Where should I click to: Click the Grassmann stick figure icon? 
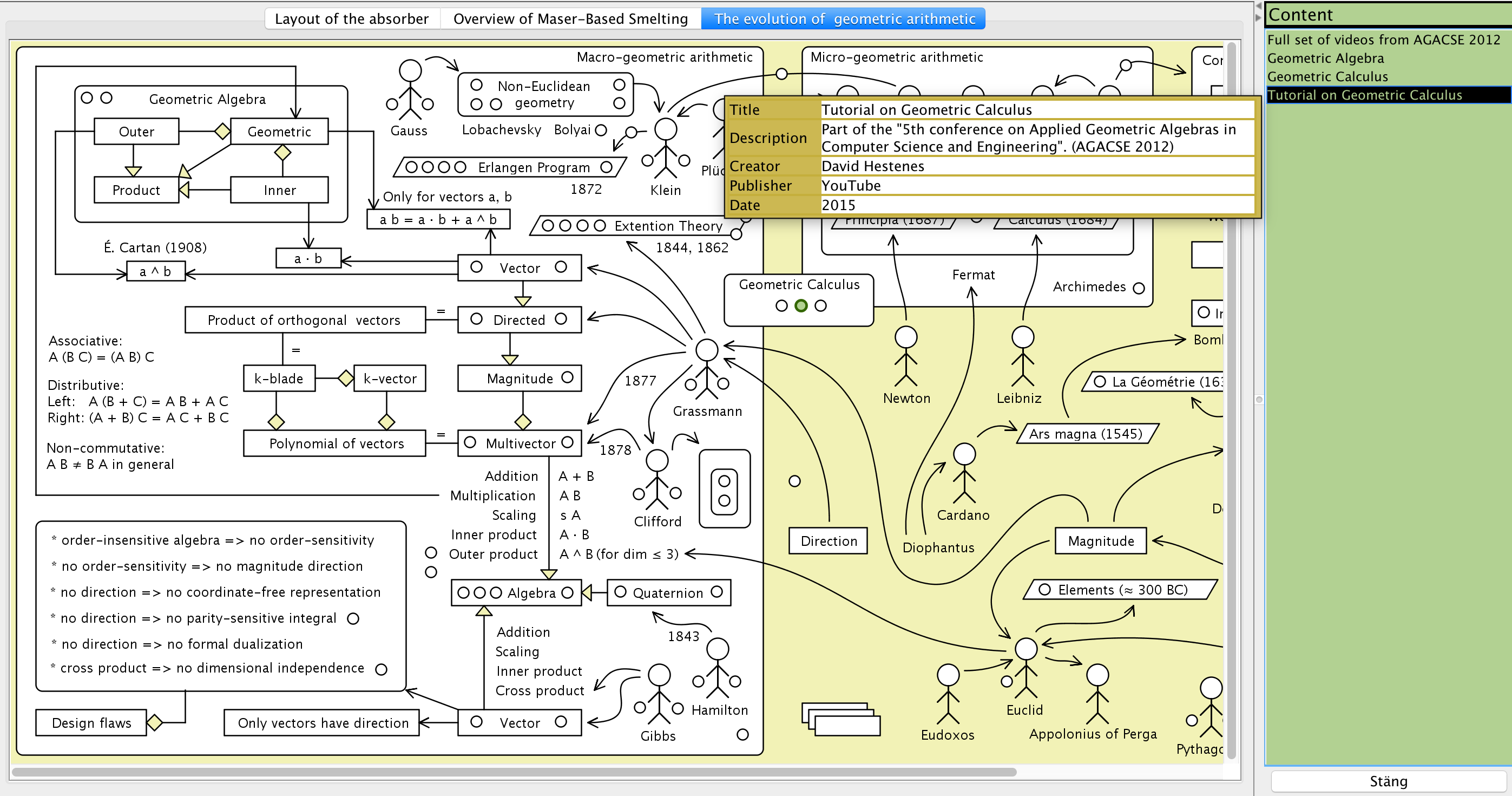[707, 368]
